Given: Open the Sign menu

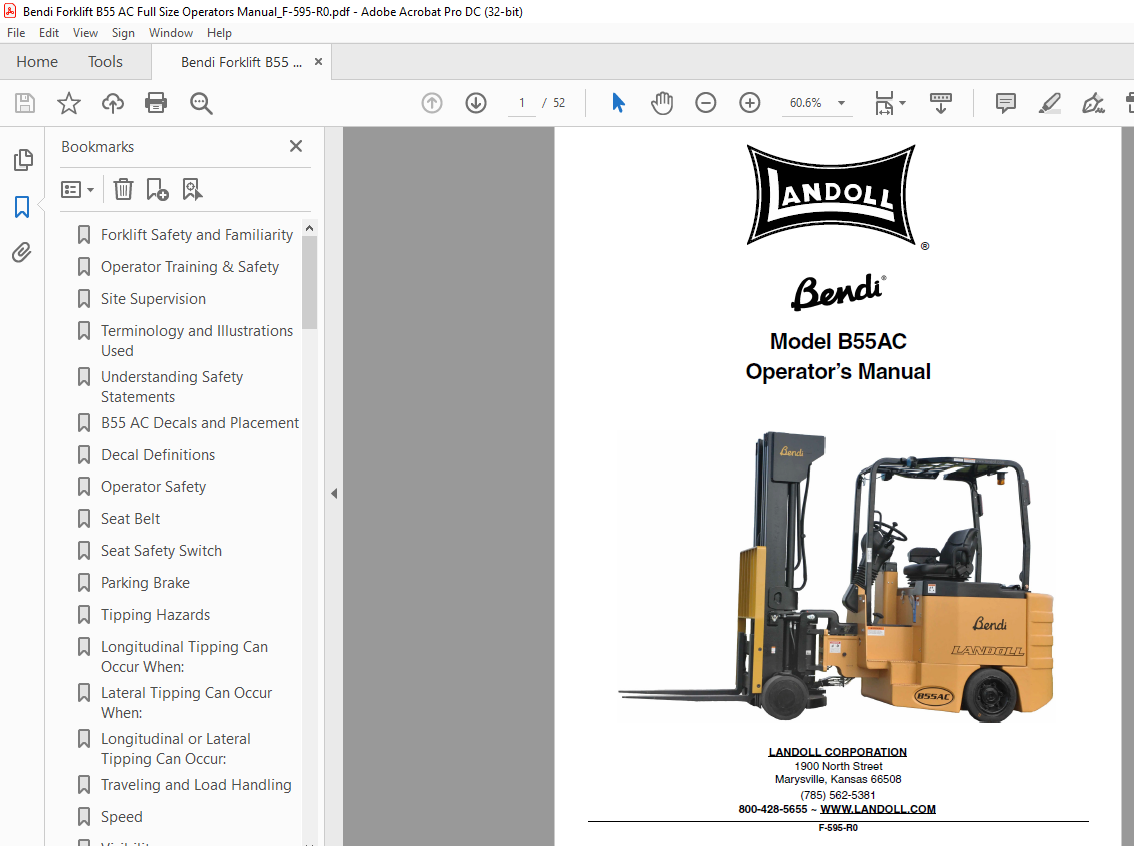Looking at the screenshot, I should click(123, 33).
